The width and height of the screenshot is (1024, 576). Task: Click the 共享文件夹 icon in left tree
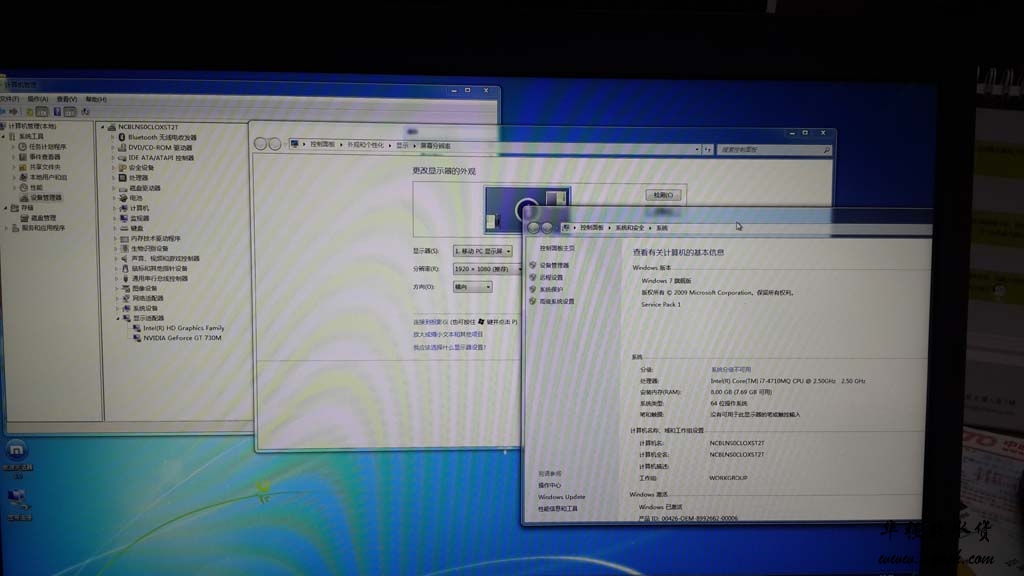(23, 167)
